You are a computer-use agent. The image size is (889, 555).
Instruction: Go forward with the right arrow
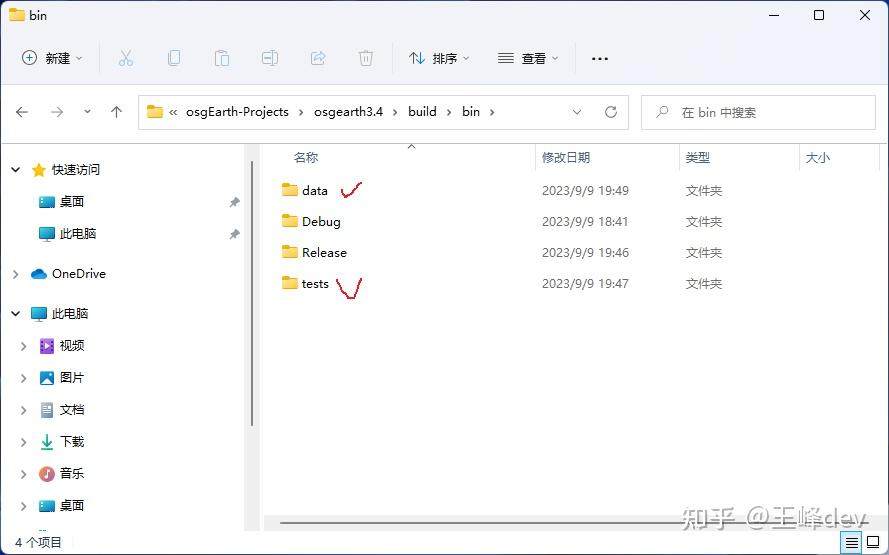click(x=57, y=112)
